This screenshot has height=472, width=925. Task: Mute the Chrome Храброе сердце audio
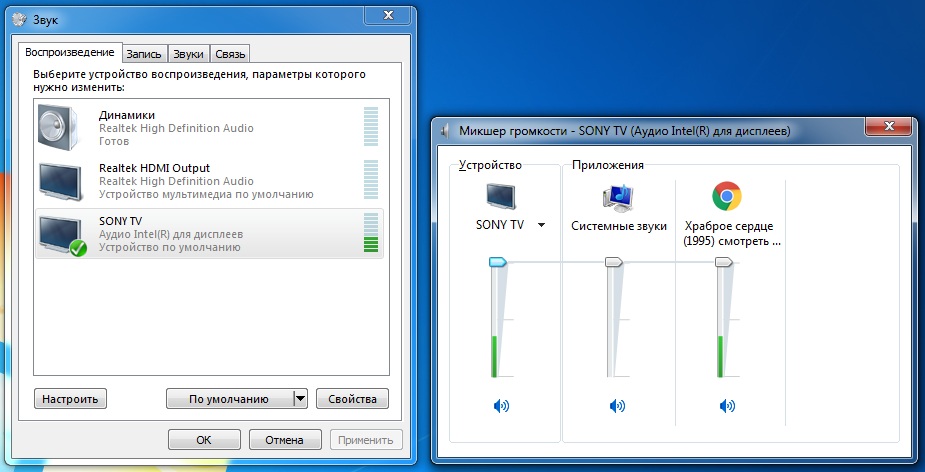tap(727, 406)
